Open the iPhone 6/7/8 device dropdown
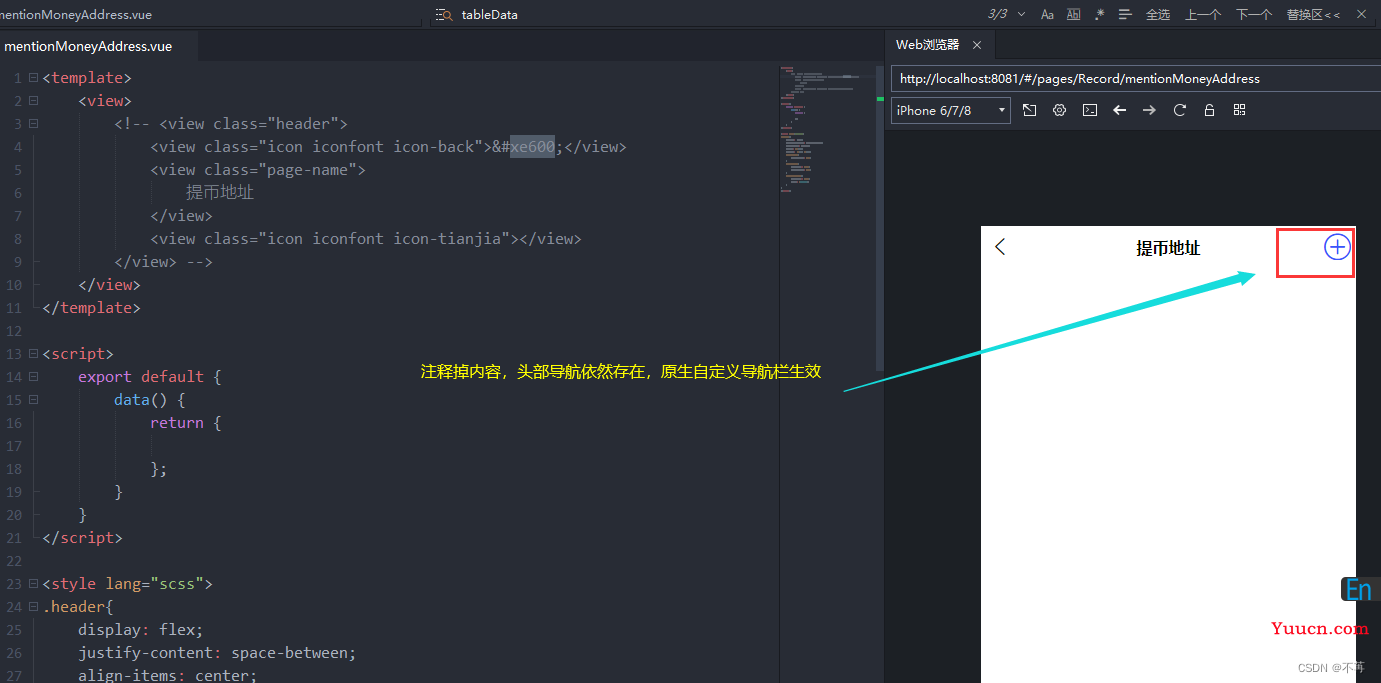This screenshot has height=683, width=1381. click(951, 110)
